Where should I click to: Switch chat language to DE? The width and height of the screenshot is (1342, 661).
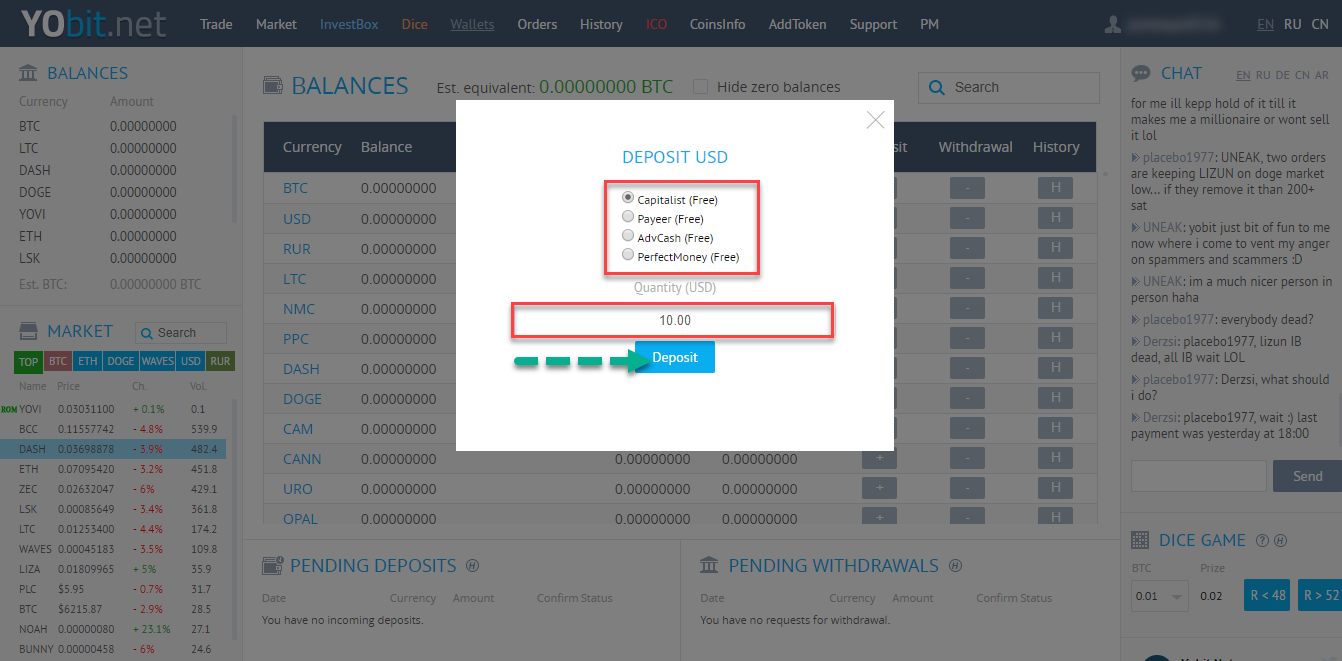(x=1282, y=75)
